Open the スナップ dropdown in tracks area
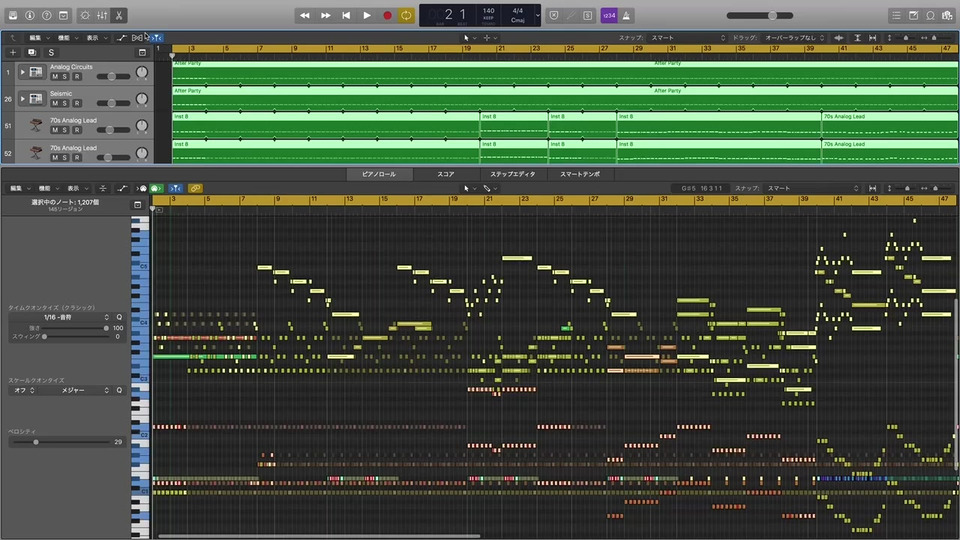Screen dimensions: 960x540 pyautogui.click(x=688, y=38)
